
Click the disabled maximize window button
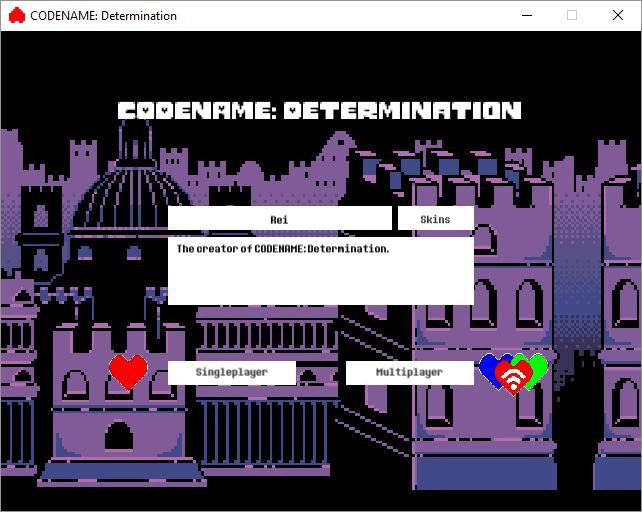572,16
